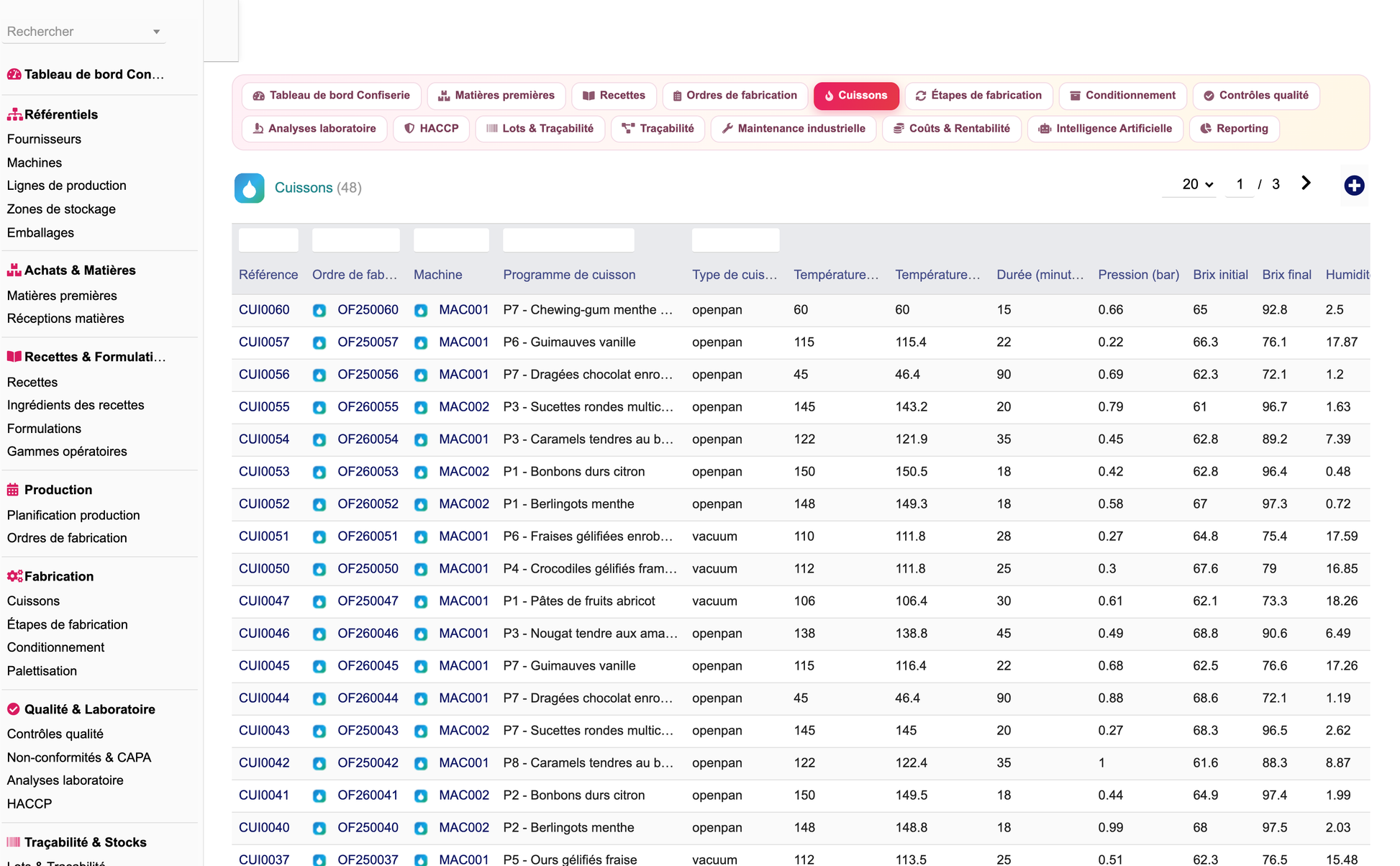Open the Rechercher dropdown
1400x866 pixels.
(83, 32)
